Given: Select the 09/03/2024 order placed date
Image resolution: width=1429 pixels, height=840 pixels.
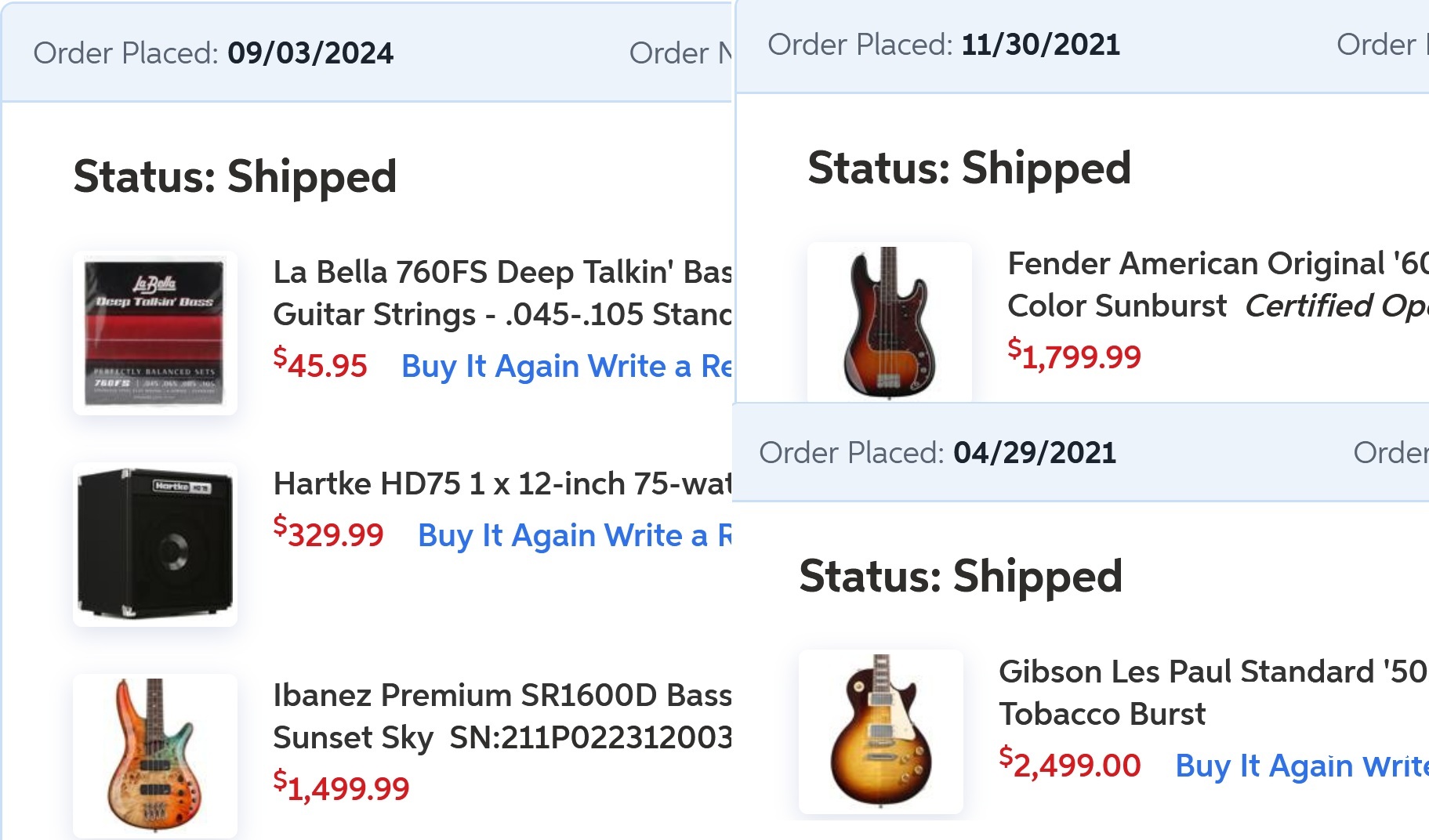Looking at the screenshot, I should [x=310, y=53].
